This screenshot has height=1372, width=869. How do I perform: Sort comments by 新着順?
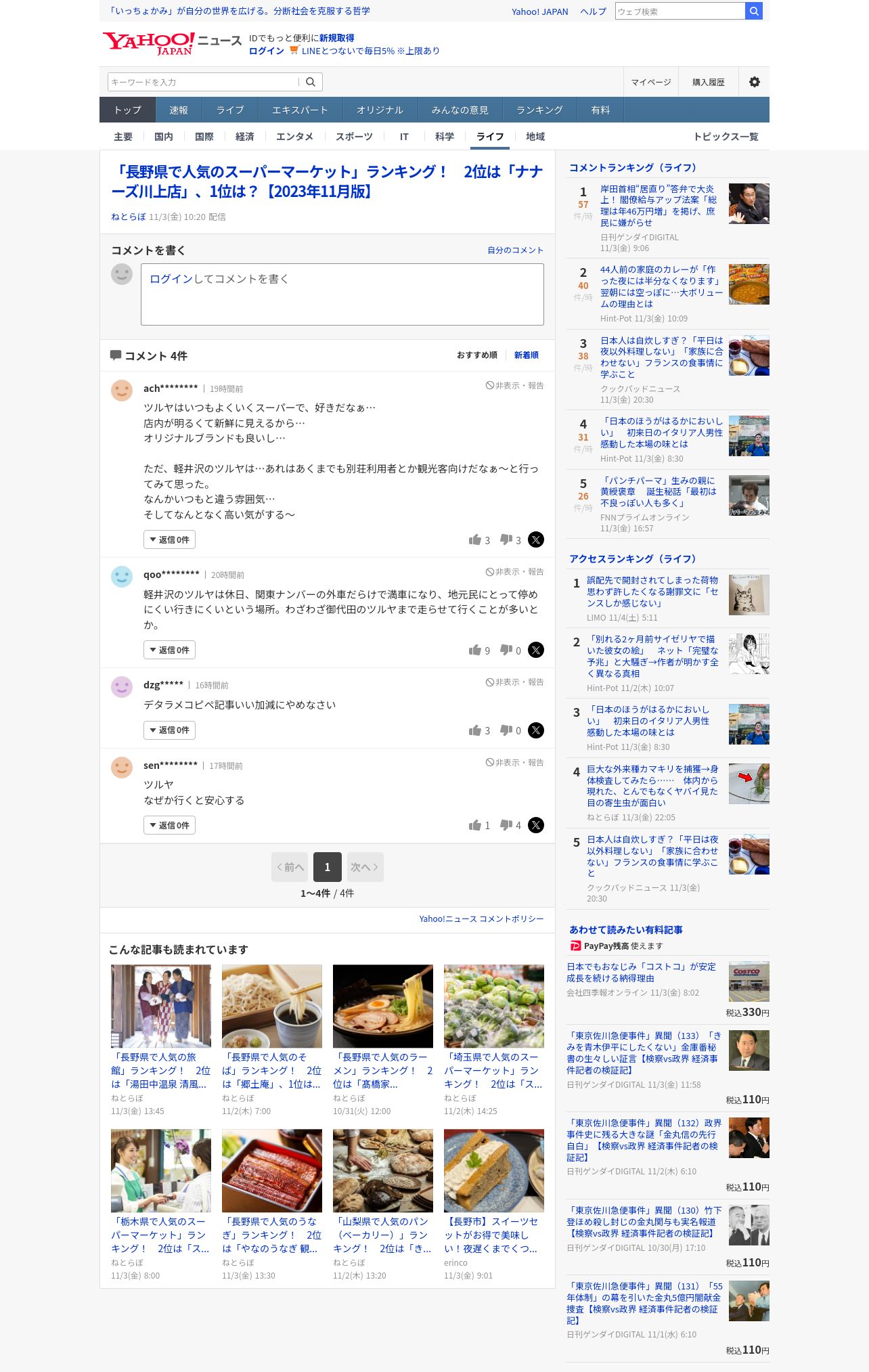click(x=527, y=355)
